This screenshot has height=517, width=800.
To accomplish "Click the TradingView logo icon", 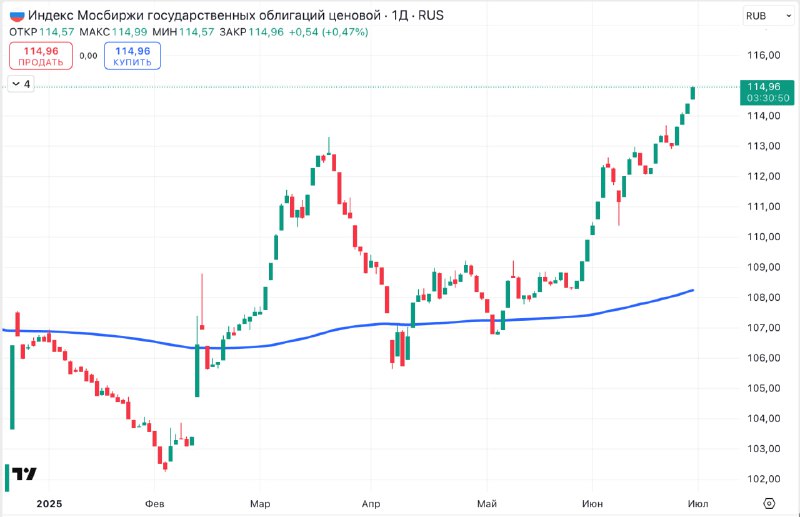I will (24, 474).
